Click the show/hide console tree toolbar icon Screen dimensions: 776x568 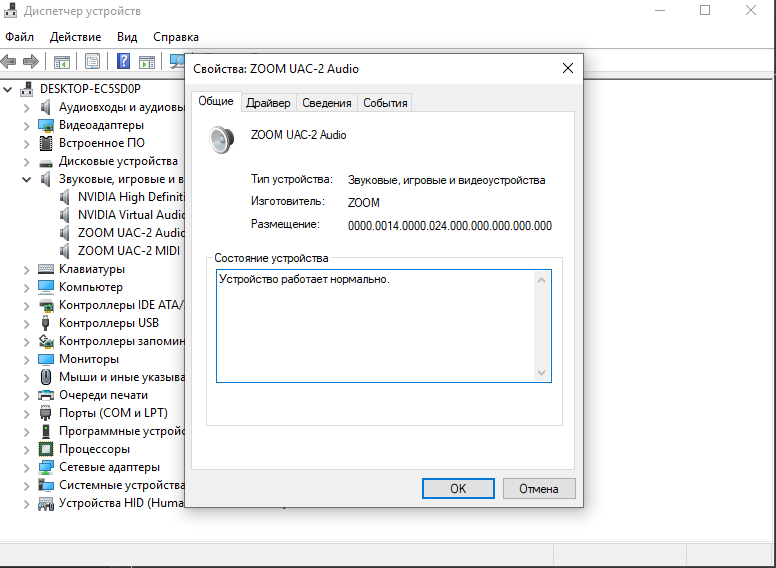point(62,62)
